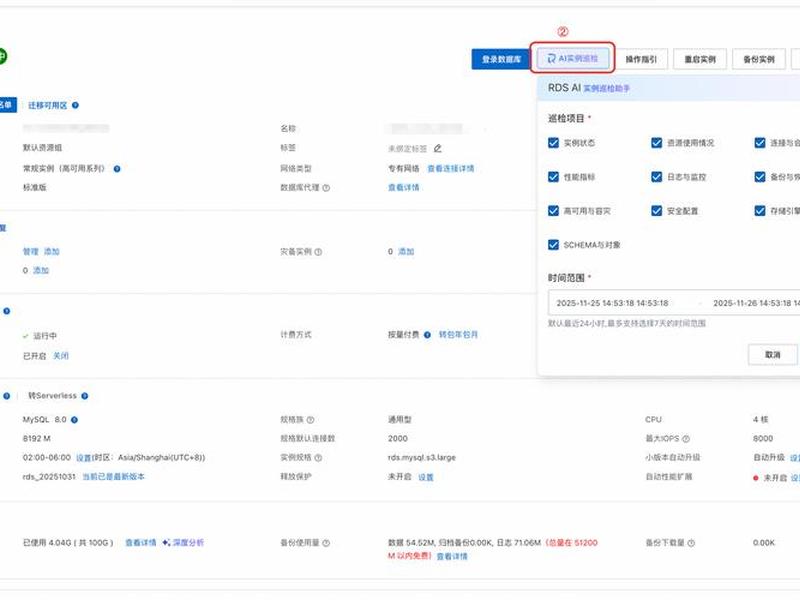Click the 深度分析 sparkle link
800x600 pixels.
click(x=183, y=542)
